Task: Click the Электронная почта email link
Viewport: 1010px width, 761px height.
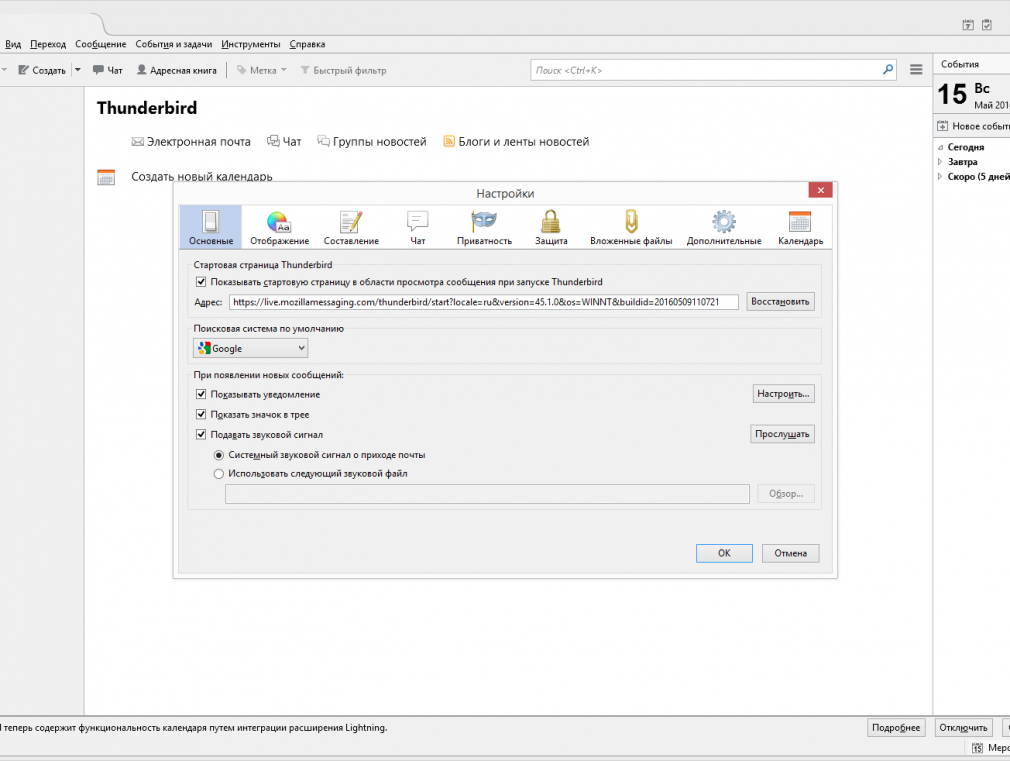Action: click(x=191, y=142)
